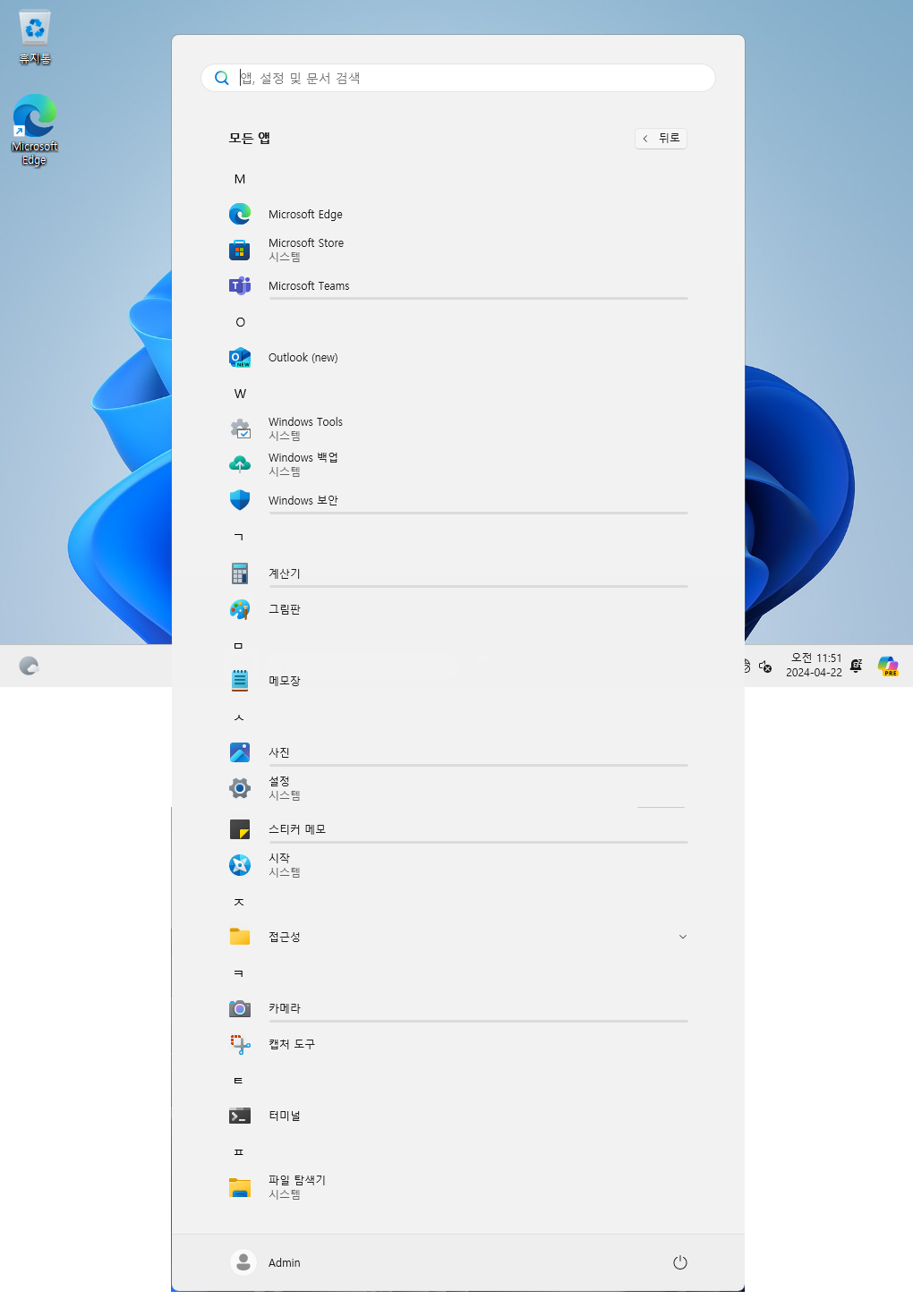Jump via the W letter header
Viewport: 913px width, 1316px height.
[240, 394]
